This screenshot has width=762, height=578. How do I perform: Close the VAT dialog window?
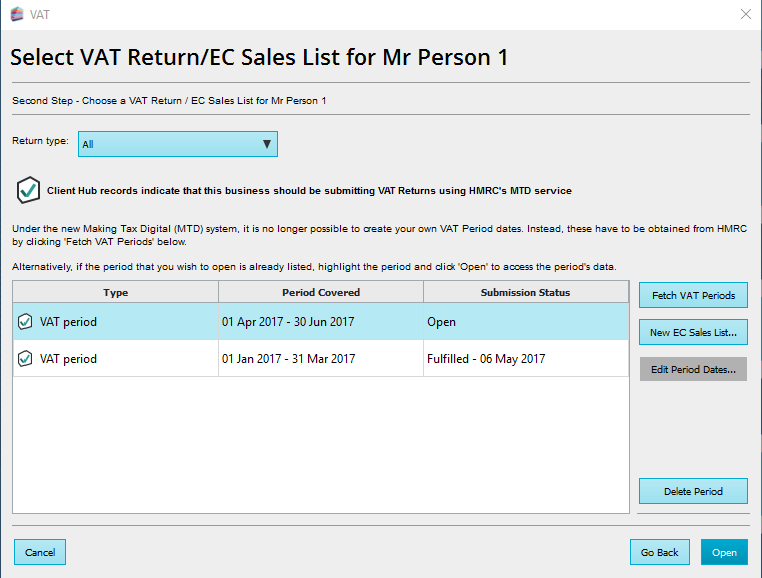point(745,14)
